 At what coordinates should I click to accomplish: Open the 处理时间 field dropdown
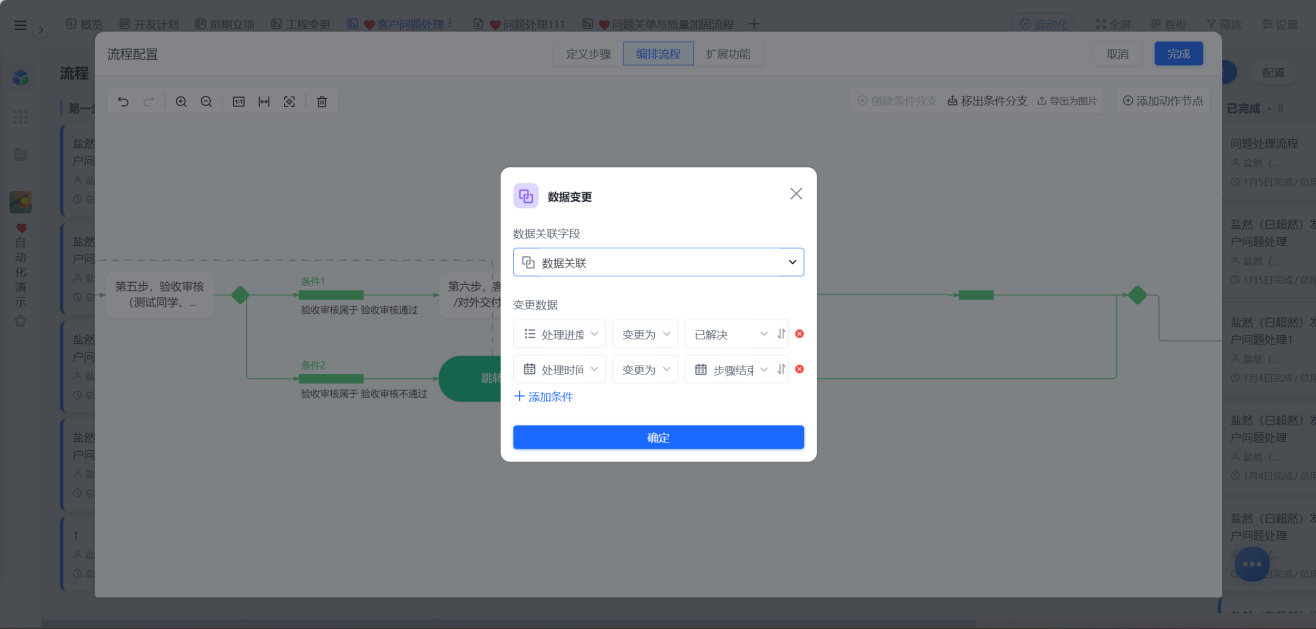559,369
